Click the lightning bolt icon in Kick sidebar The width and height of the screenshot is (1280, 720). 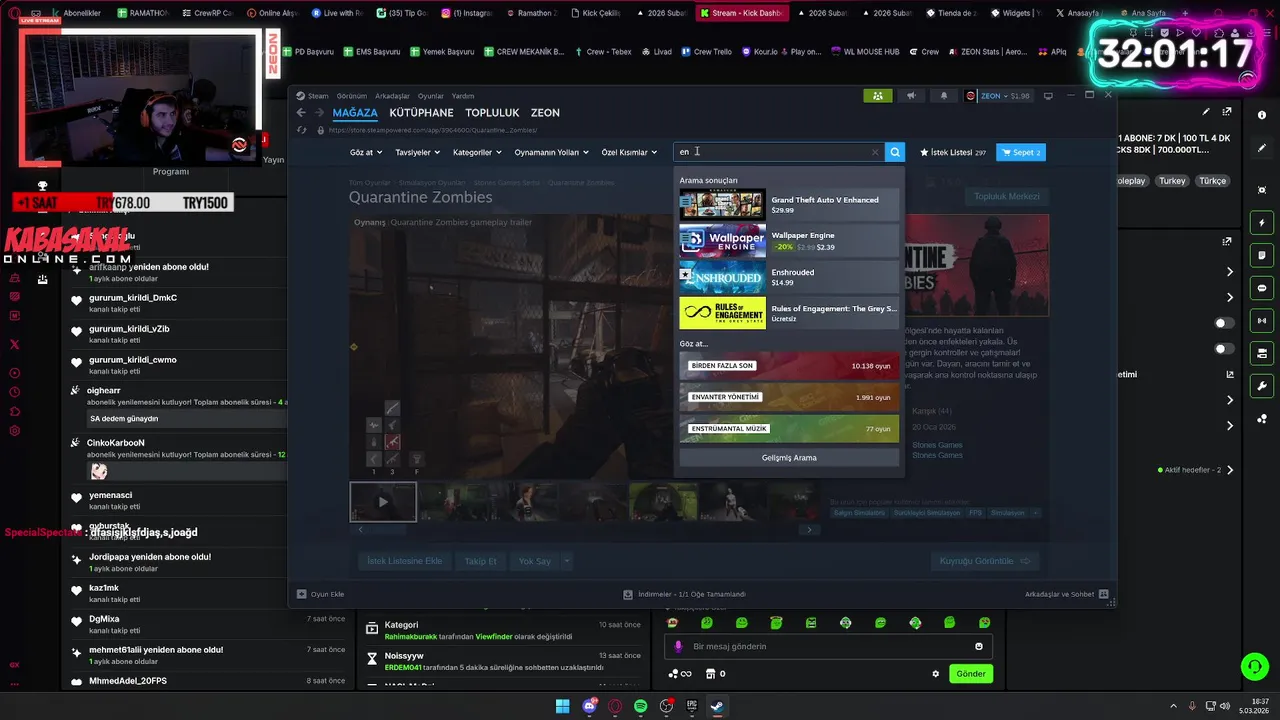pyautogui.click(x=1262, y=223)
